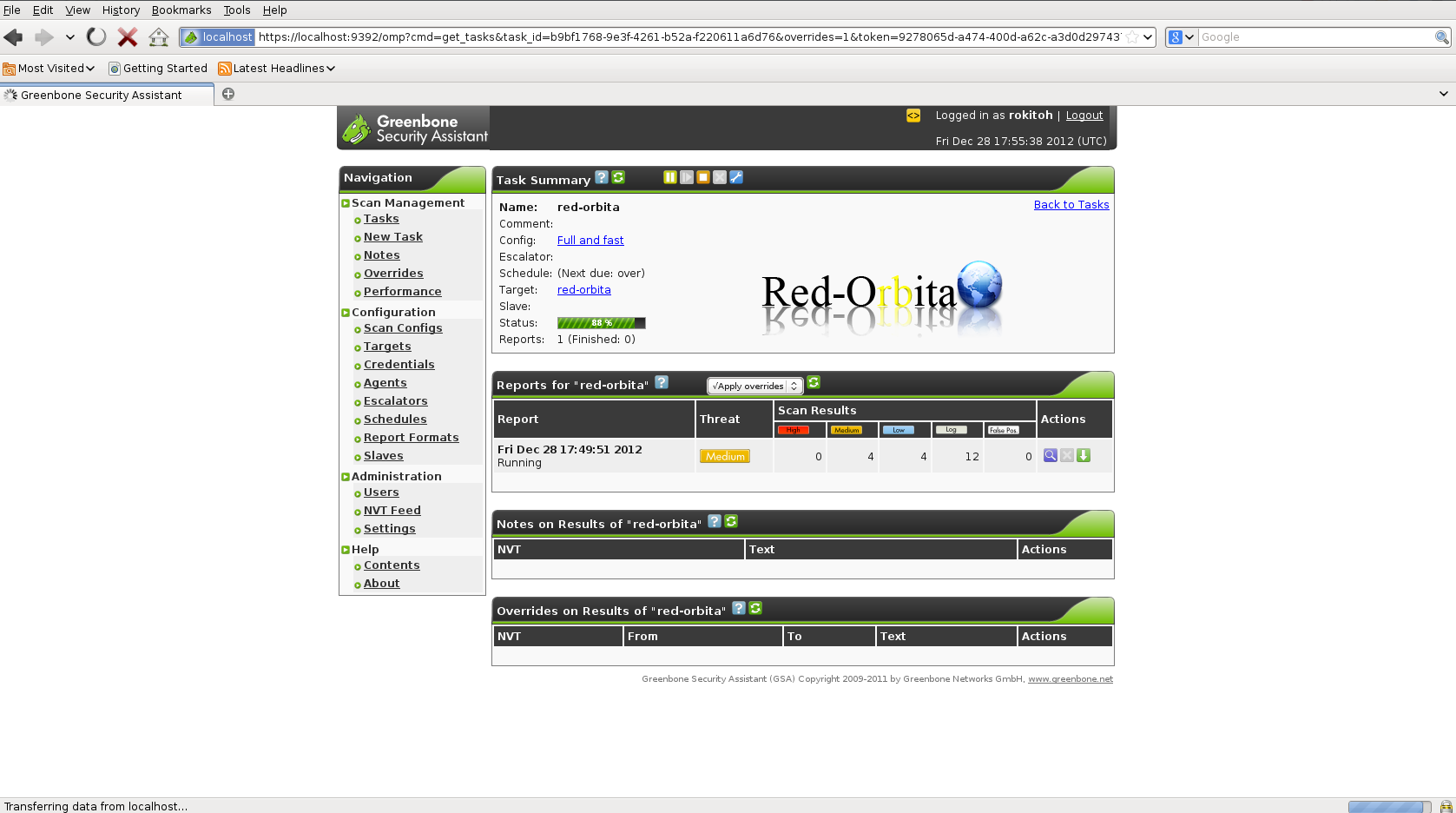Refresh the Task Summary with green refresh icon
The image size is (1456, 813).
coord(618,177)
